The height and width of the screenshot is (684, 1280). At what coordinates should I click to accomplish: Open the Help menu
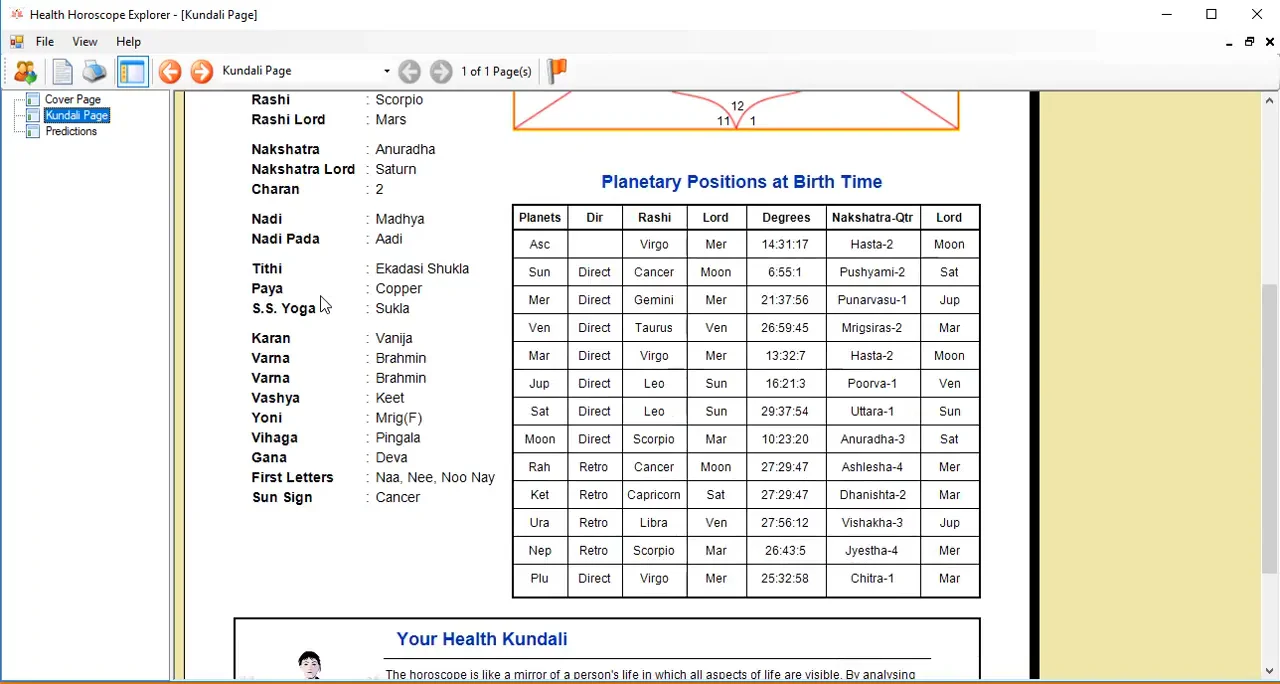(128, 42)
